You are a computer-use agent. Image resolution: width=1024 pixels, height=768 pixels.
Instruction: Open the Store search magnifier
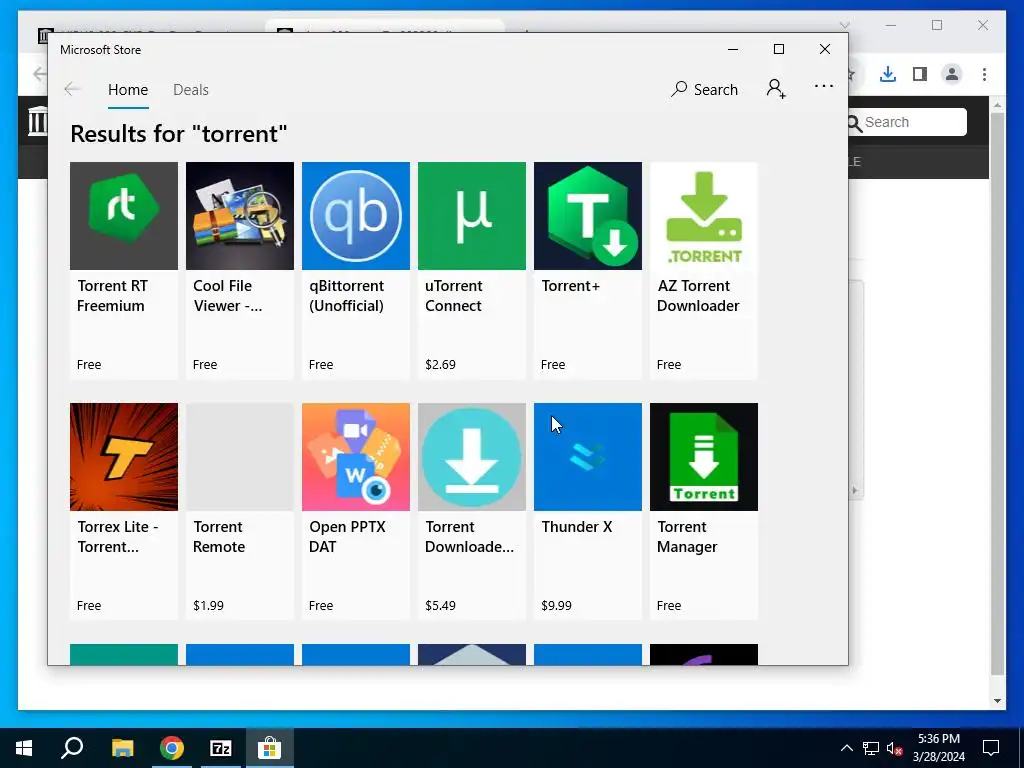679,89
